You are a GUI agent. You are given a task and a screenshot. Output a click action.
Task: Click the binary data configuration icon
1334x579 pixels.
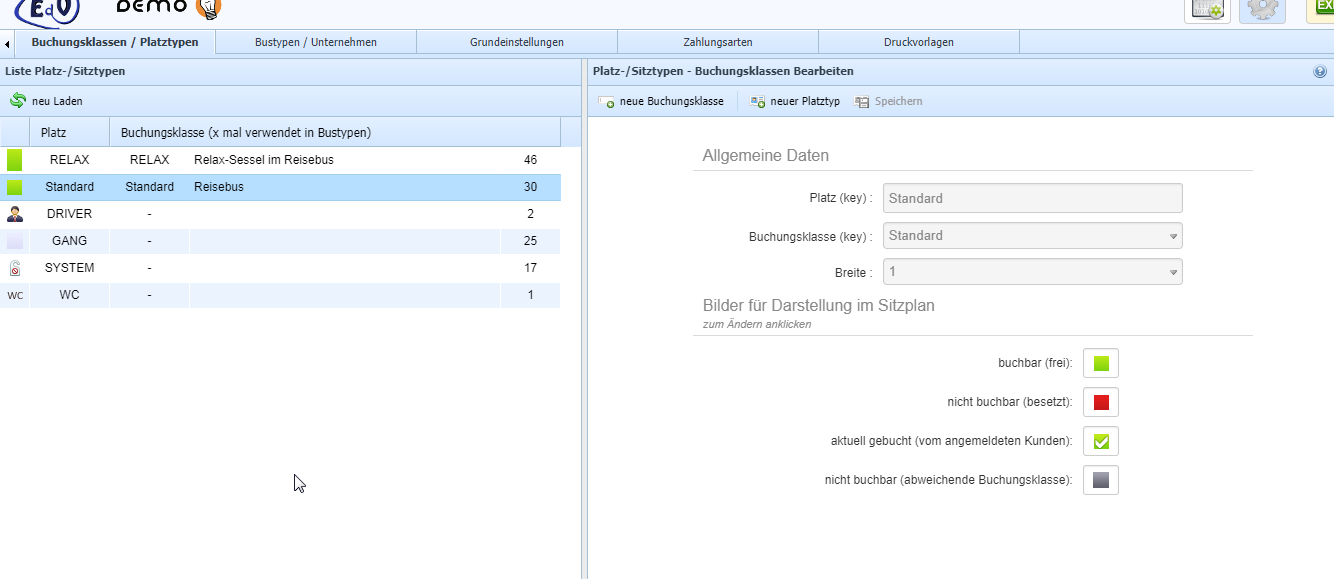coord(1207,8)
